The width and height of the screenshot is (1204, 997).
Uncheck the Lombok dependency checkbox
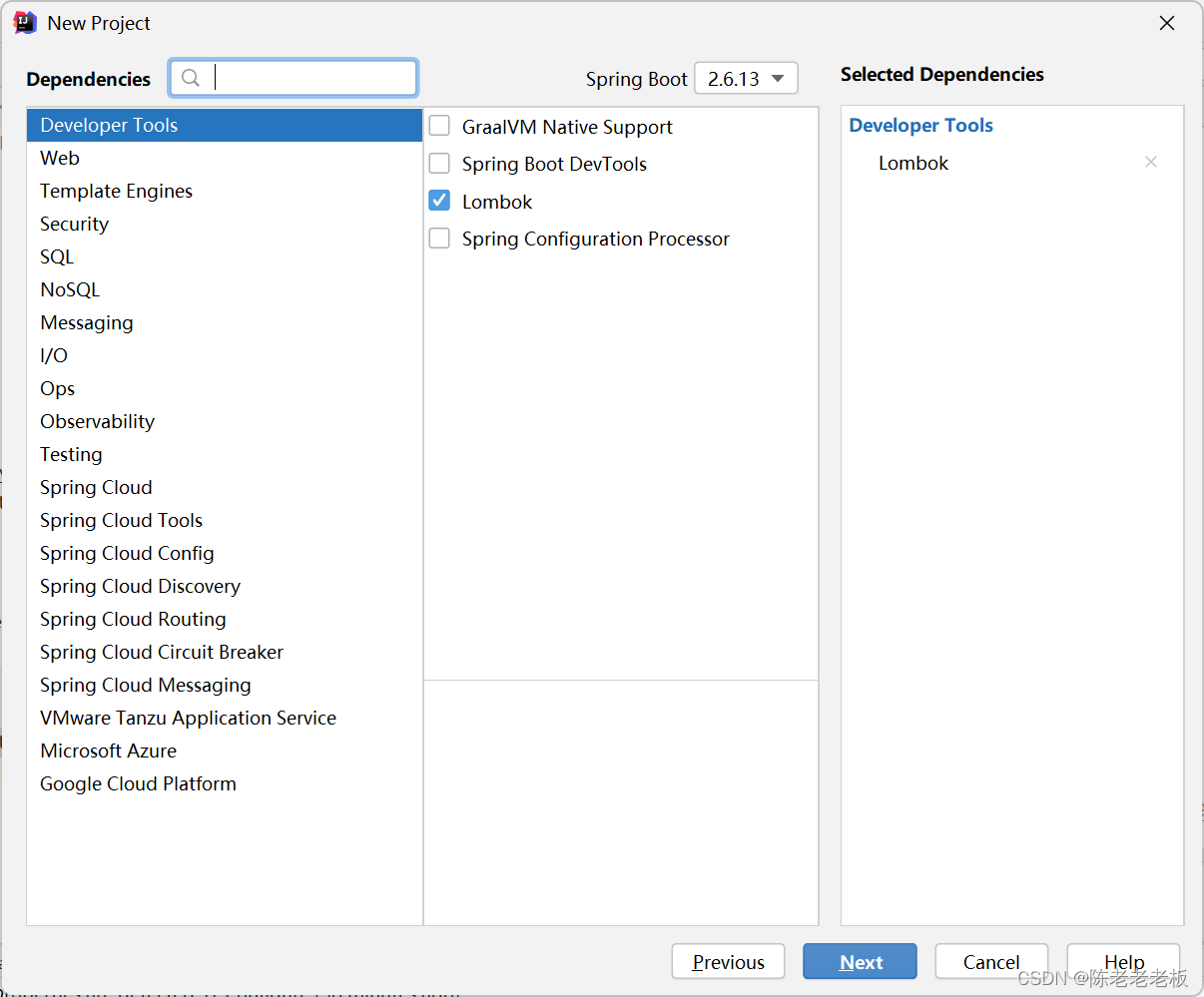coord(439,201)
